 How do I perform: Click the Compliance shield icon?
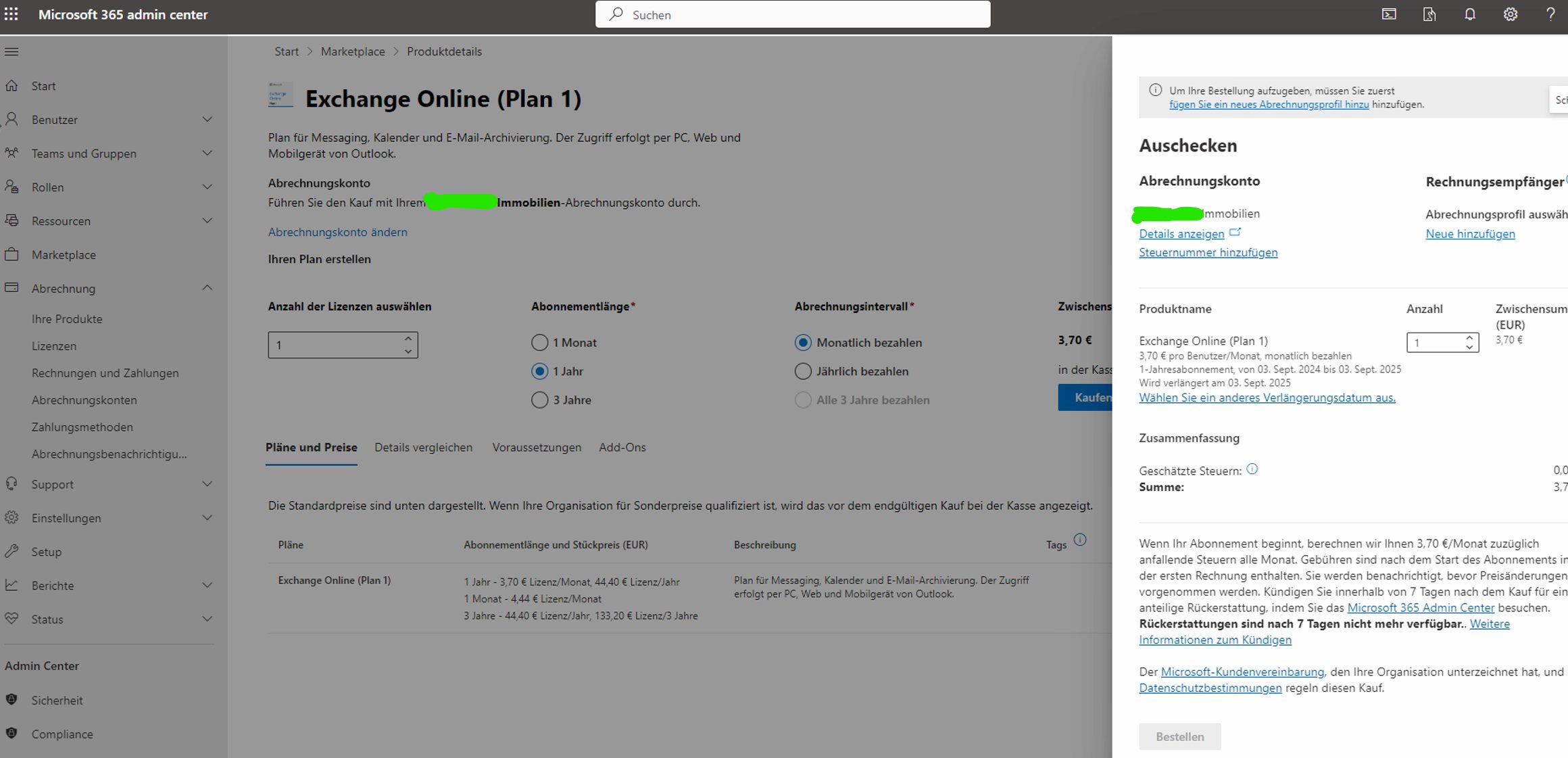coord(11,734)
